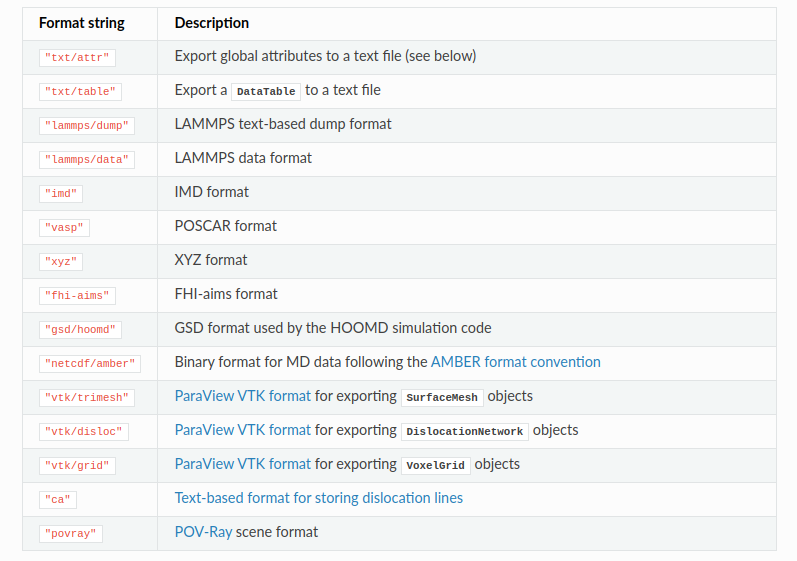Click the "xyz" format string
This screenshot has width=797, height=561.
click(x=61, y=261)
